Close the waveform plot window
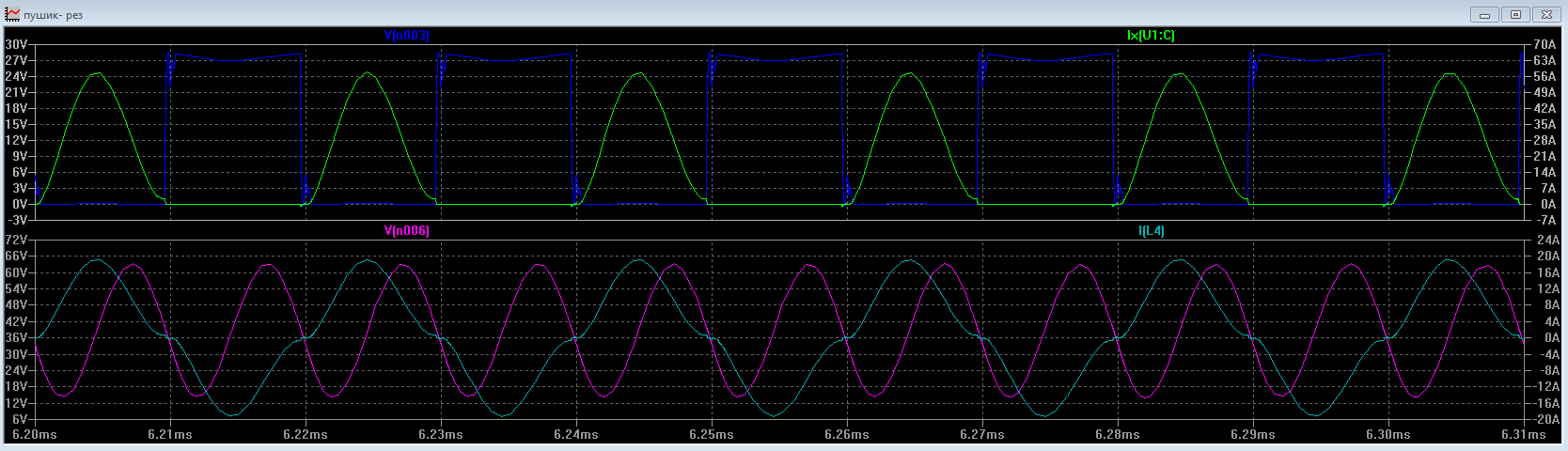1568x451 pixels. pos(1545,14)
